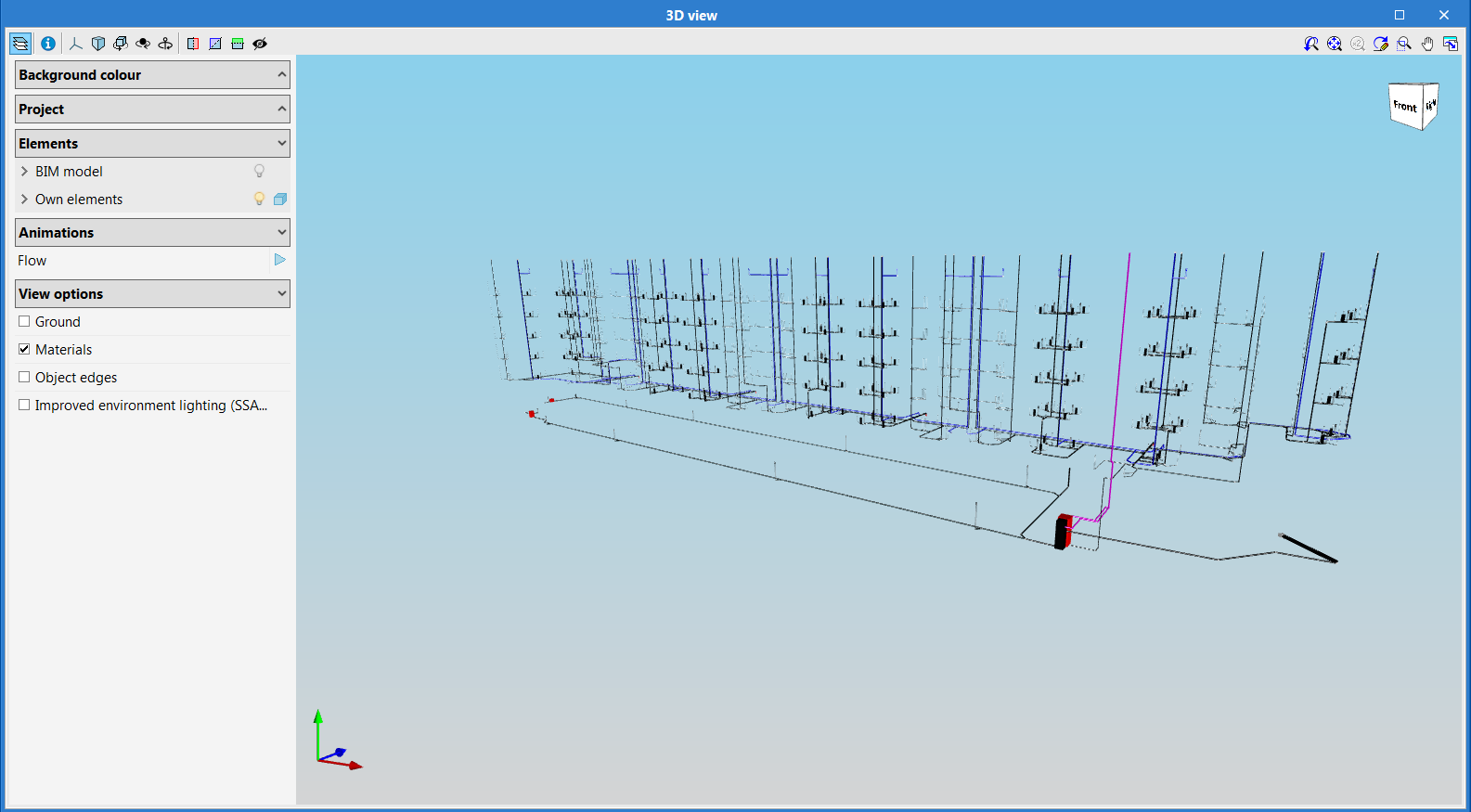1471x812 pixels.
Task: Collapse the Animations section header
Action: (281, 233)
